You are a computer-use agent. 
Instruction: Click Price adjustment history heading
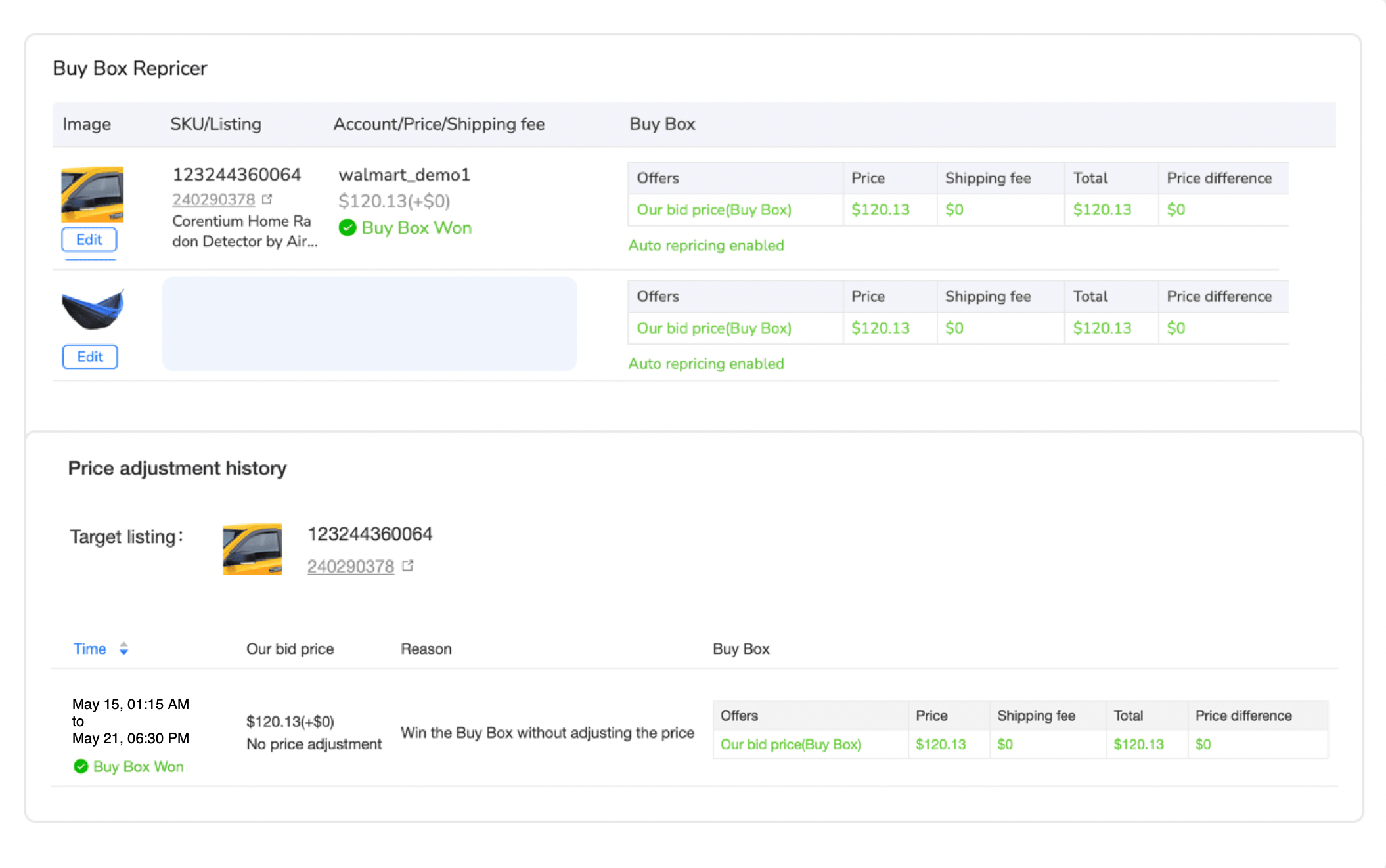click(177, 468)
